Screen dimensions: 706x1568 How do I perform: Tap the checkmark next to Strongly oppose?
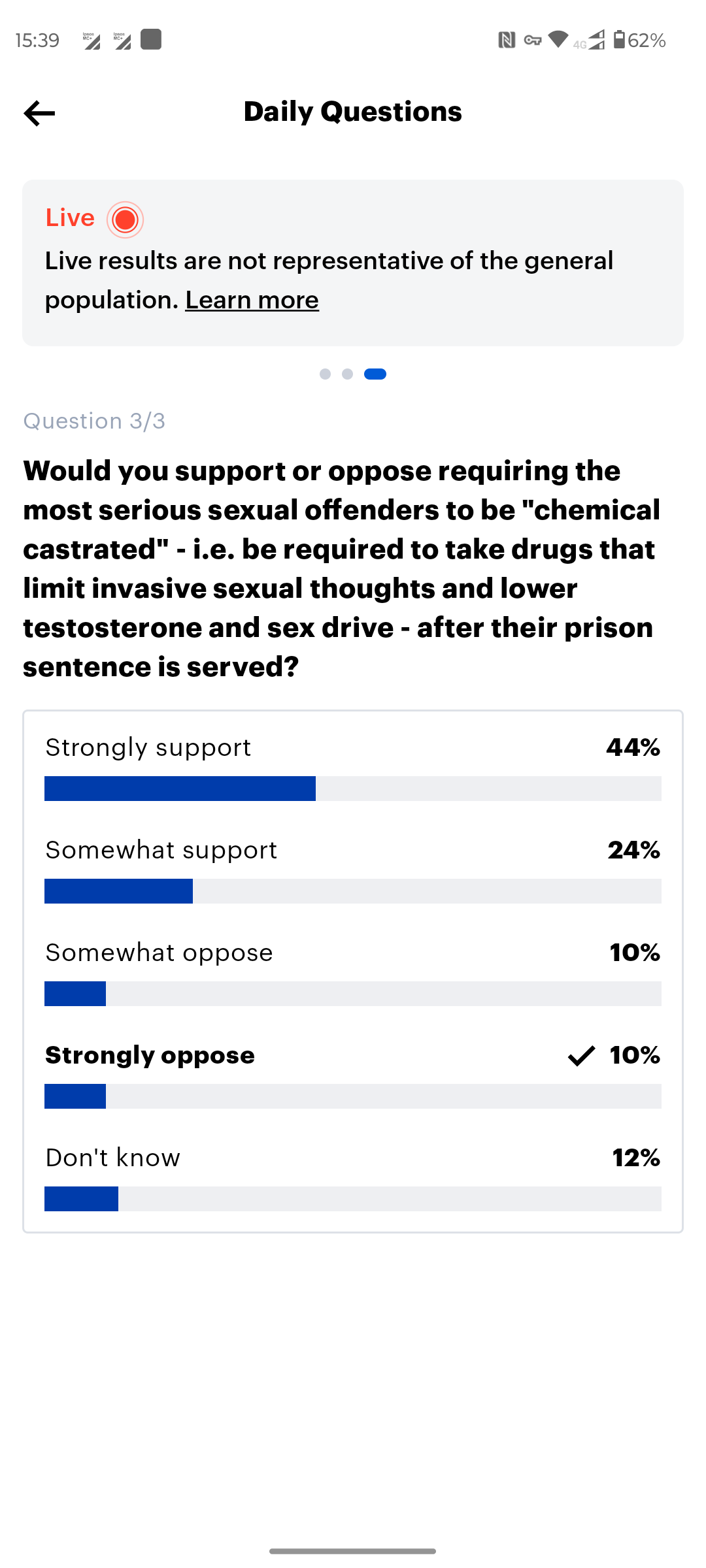[581, 1056]
